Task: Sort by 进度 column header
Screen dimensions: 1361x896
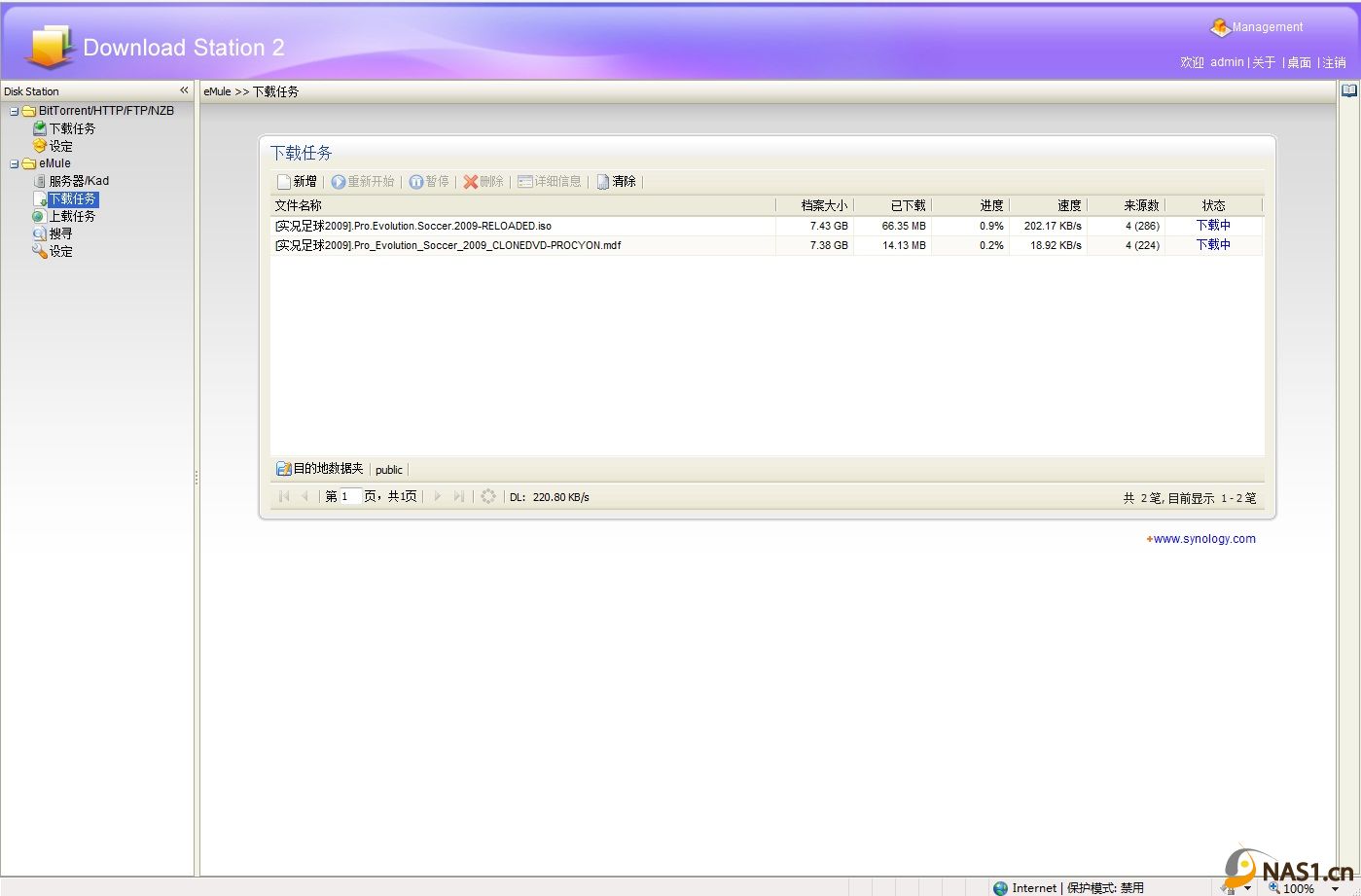Action: tap(970, 205)
